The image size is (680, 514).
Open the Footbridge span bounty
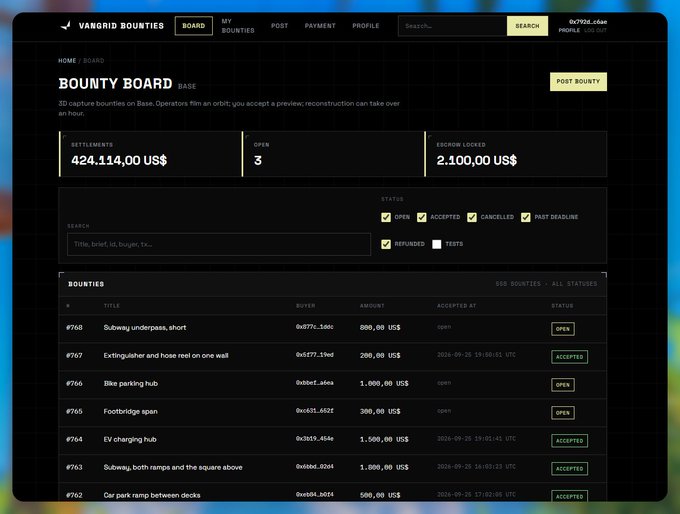pyautogui.click(x=130, y=411)
